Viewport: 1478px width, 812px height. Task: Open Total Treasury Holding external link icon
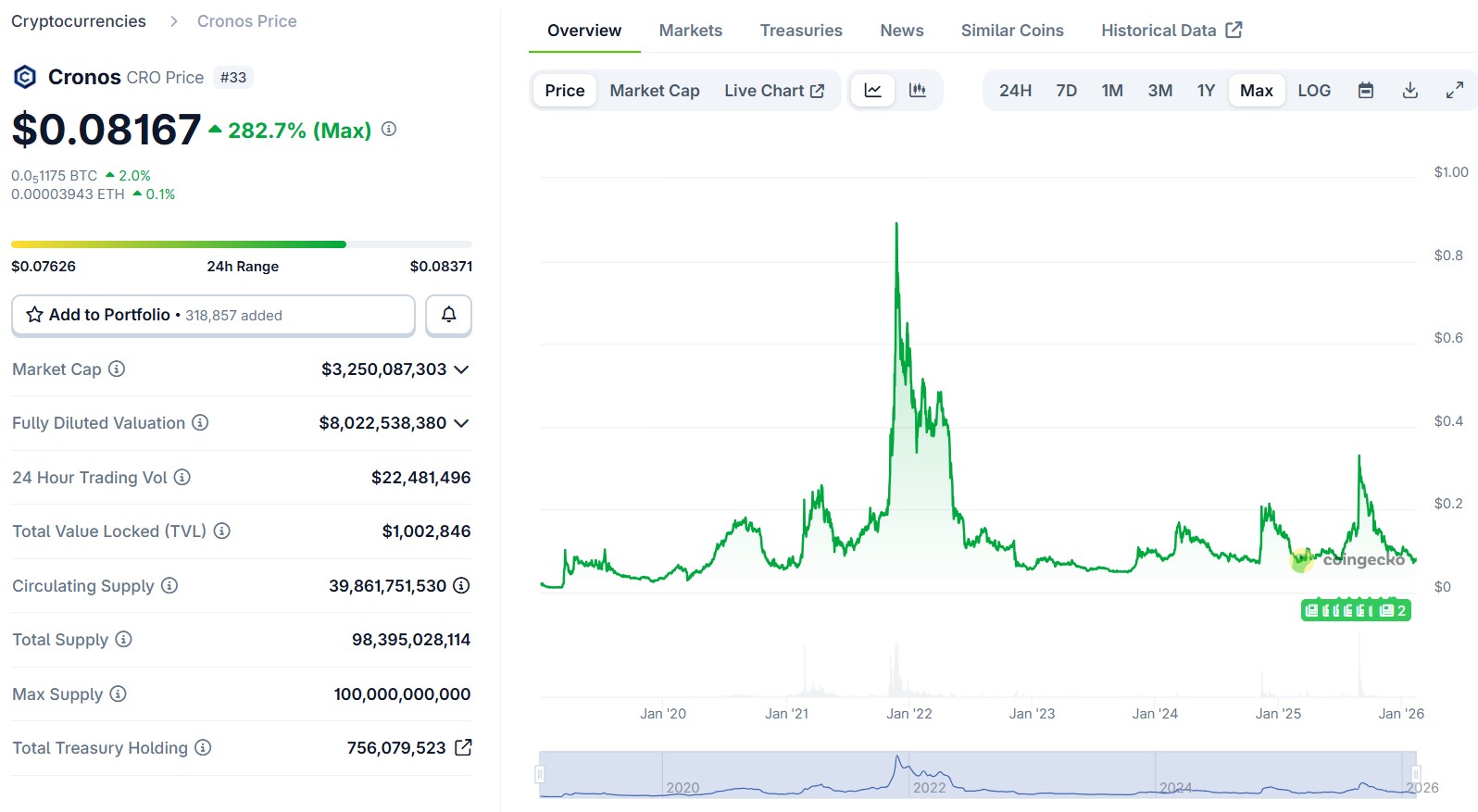(463, 747)
